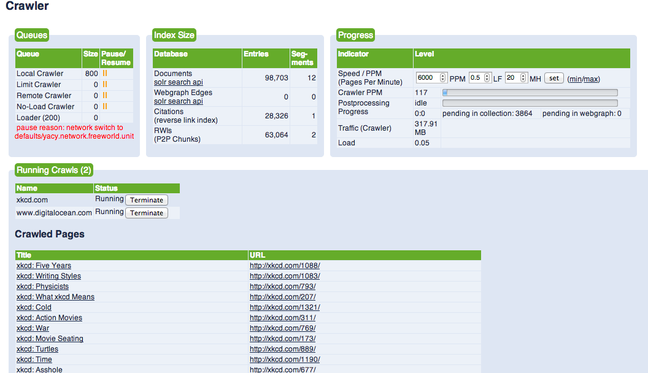Adjust the MH value stepper
This screenshot has height=373, width=648.
coord(523,78)
